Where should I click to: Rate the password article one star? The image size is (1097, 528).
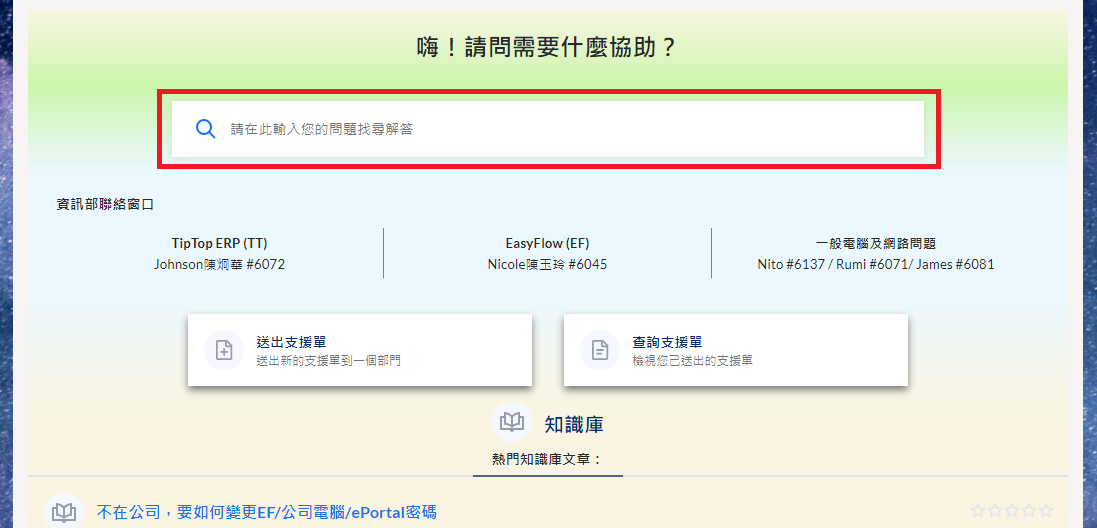(x=978, y=511)
